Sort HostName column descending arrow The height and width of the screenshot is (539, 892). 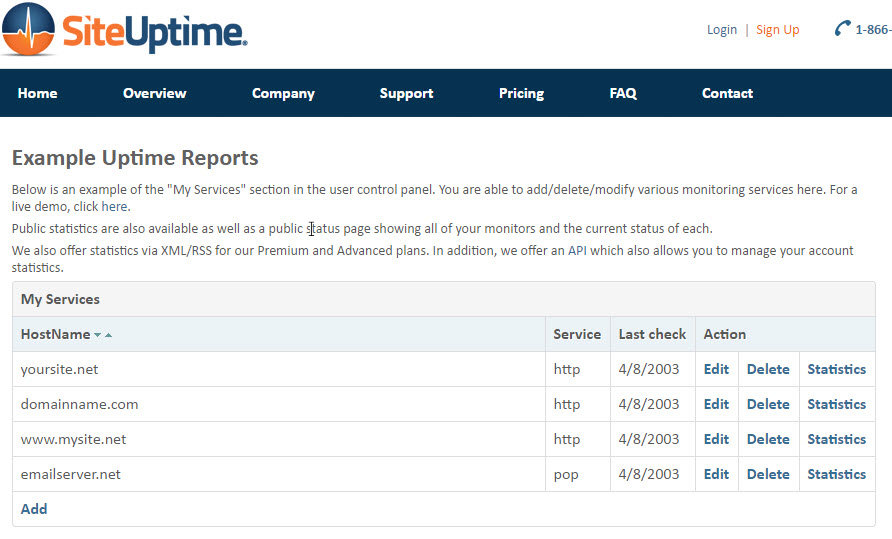[97, 335]
